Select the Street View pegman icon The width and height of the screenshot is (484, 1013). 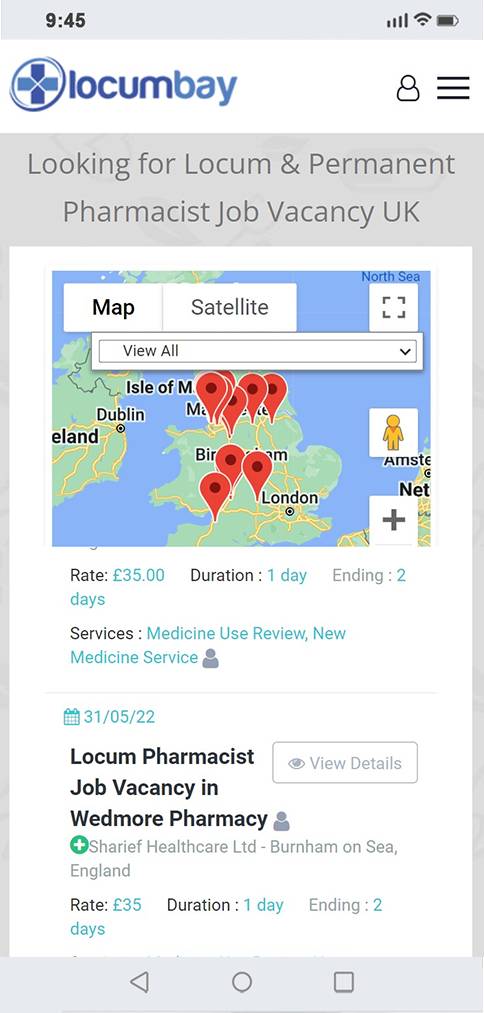pos(393,432)
